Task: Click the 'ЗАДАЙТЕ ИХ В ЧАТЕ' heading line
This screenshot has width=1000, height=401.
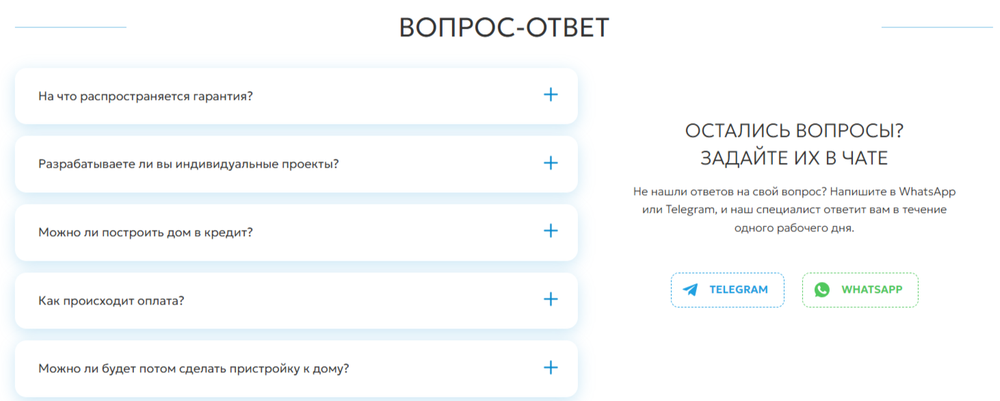Action: click(x=794, y=158)
